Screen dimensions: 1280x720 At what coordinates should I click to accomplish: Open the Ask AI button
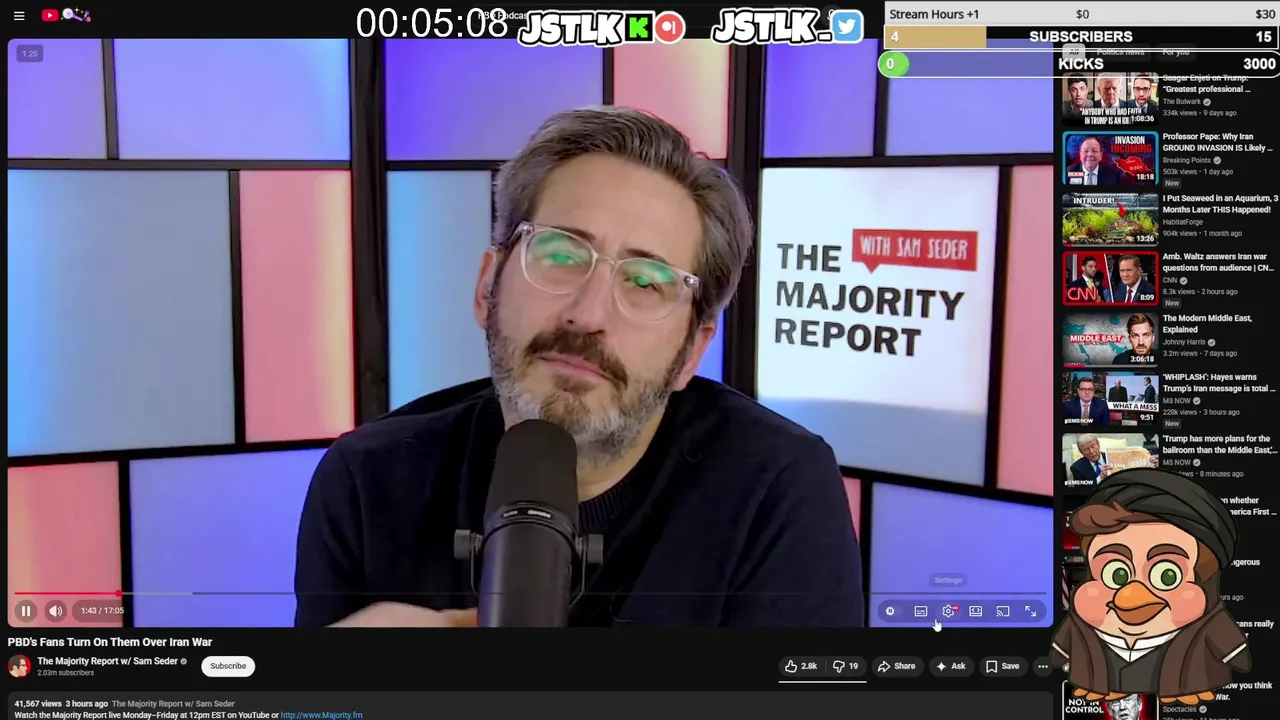click(x=950, y=666)
